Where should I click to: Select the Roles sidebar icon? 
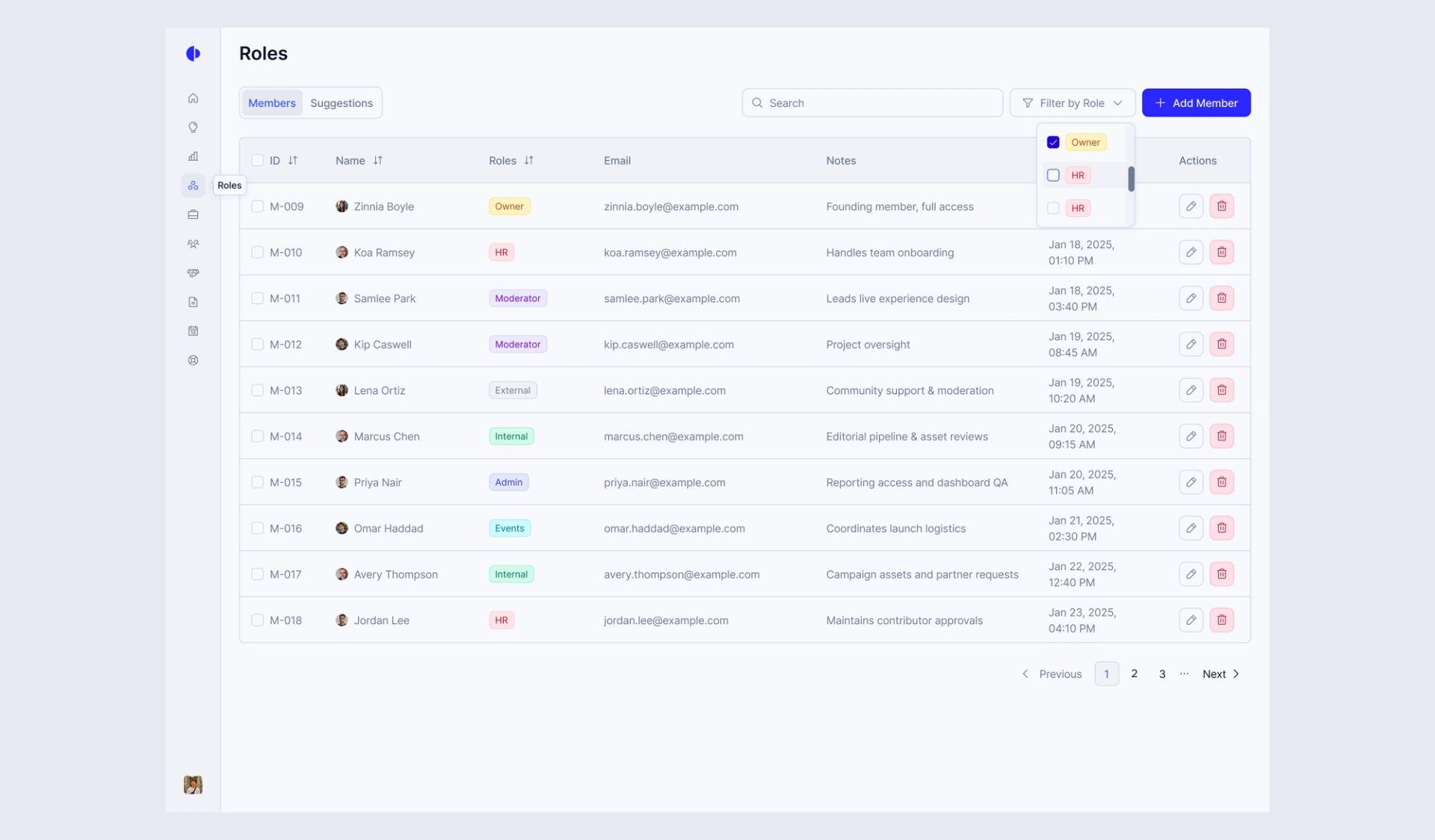pos(193,185)
